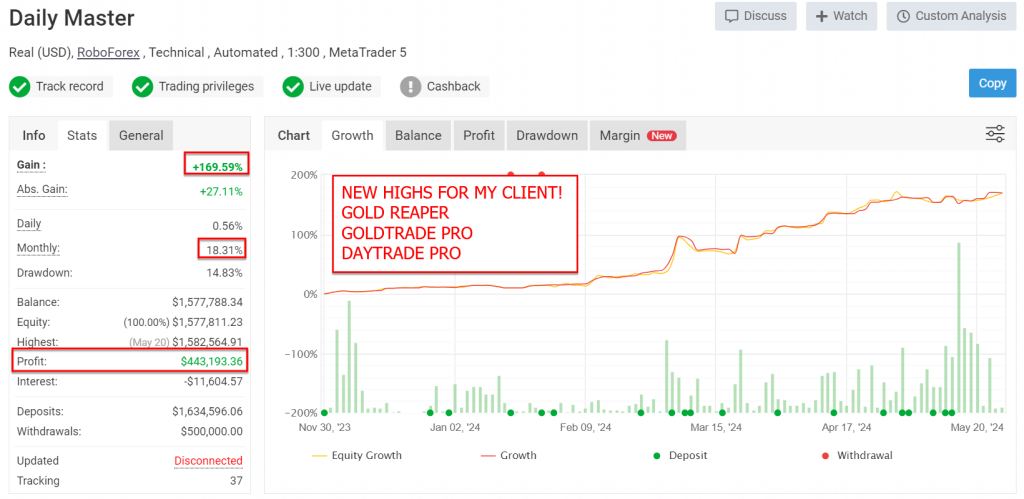This screenshot has width=1024, height=499.
Task: Switch to the Balance chart tab
Action: pos(418,136)
